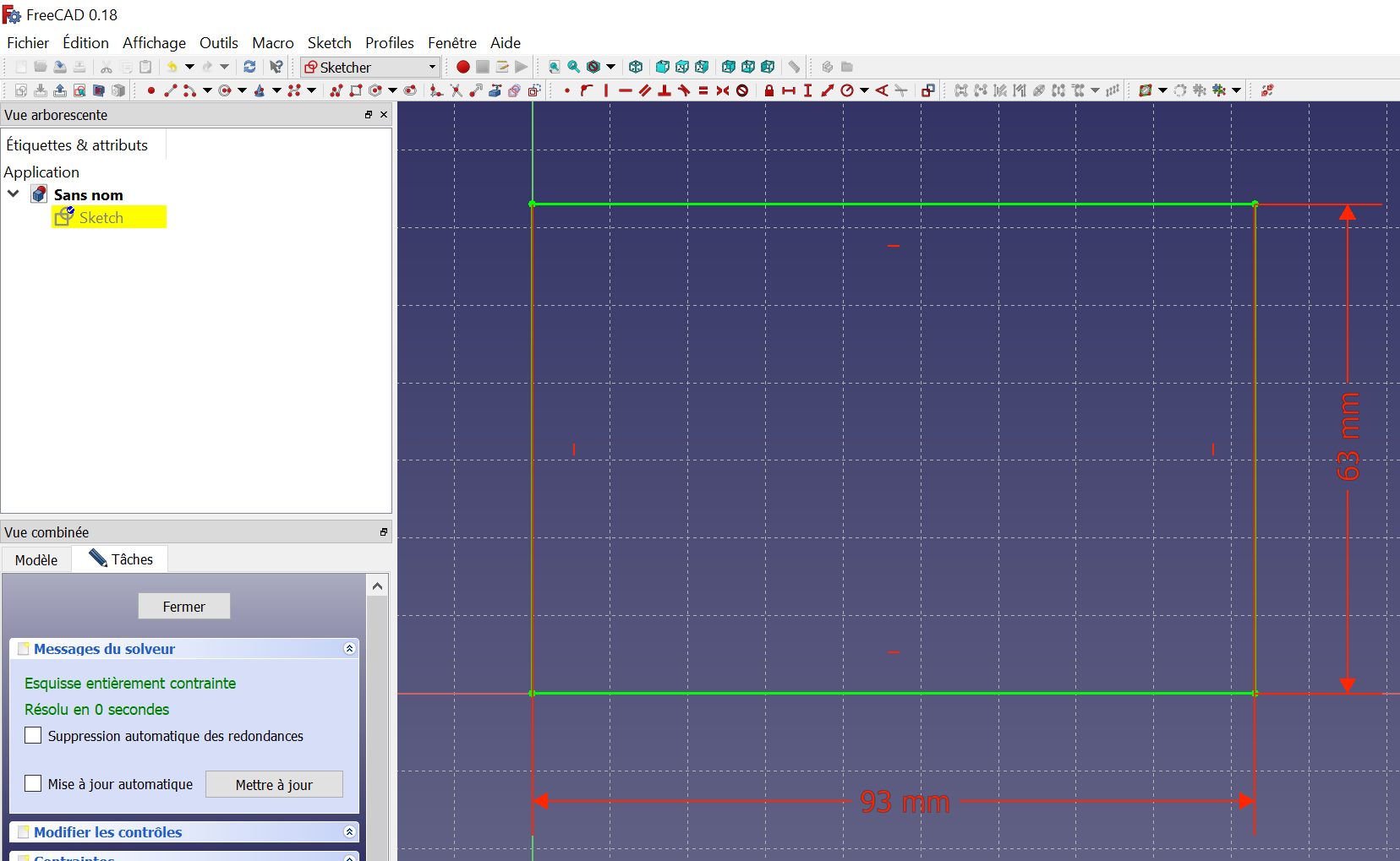Select the Create slot tool
The width and height of the screenshot is (1400, 861).
(x=410, y=90)
